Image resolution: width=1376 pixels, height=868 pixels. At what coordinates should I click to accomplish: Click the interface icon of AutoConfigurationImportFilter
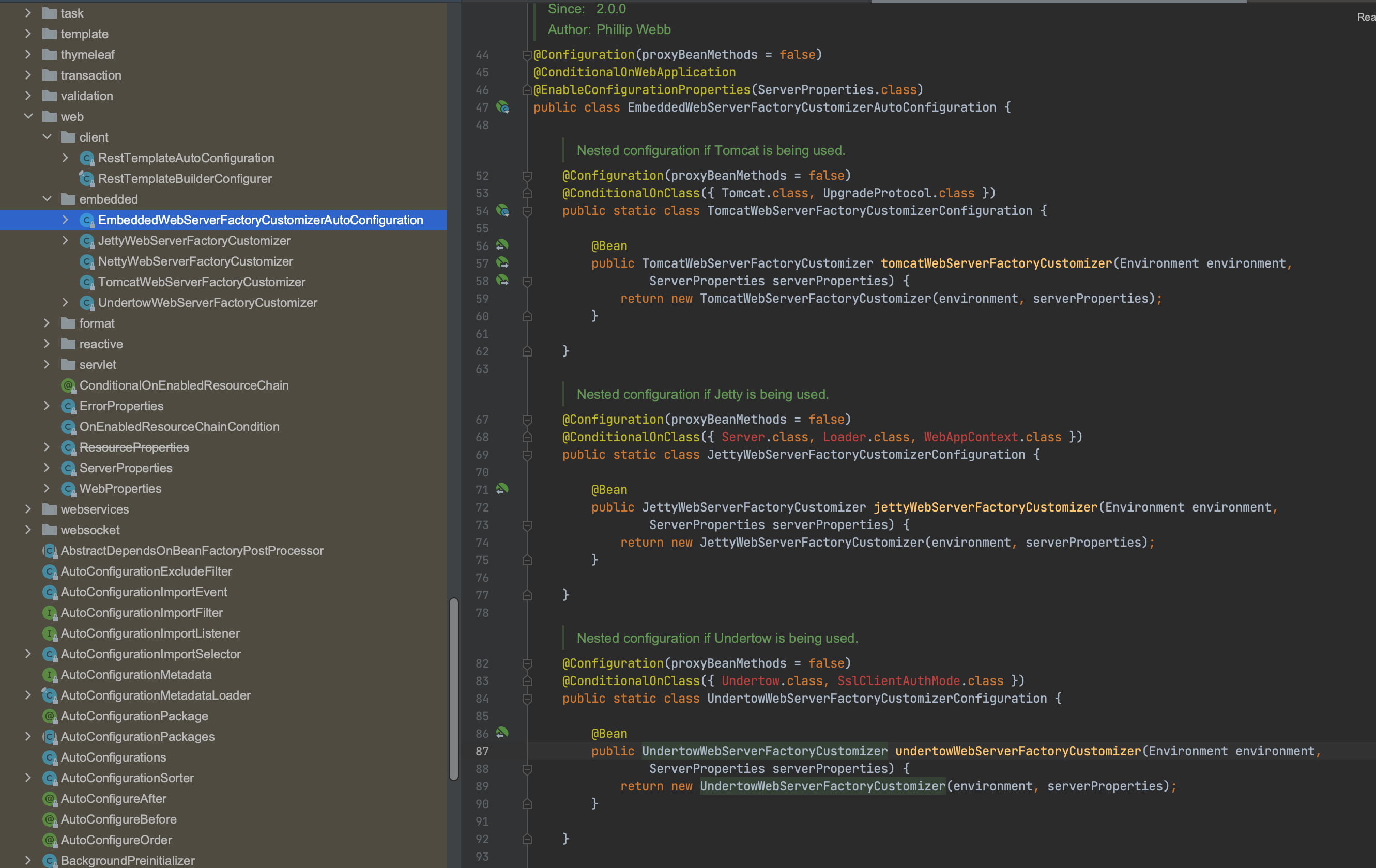point(50,613)
